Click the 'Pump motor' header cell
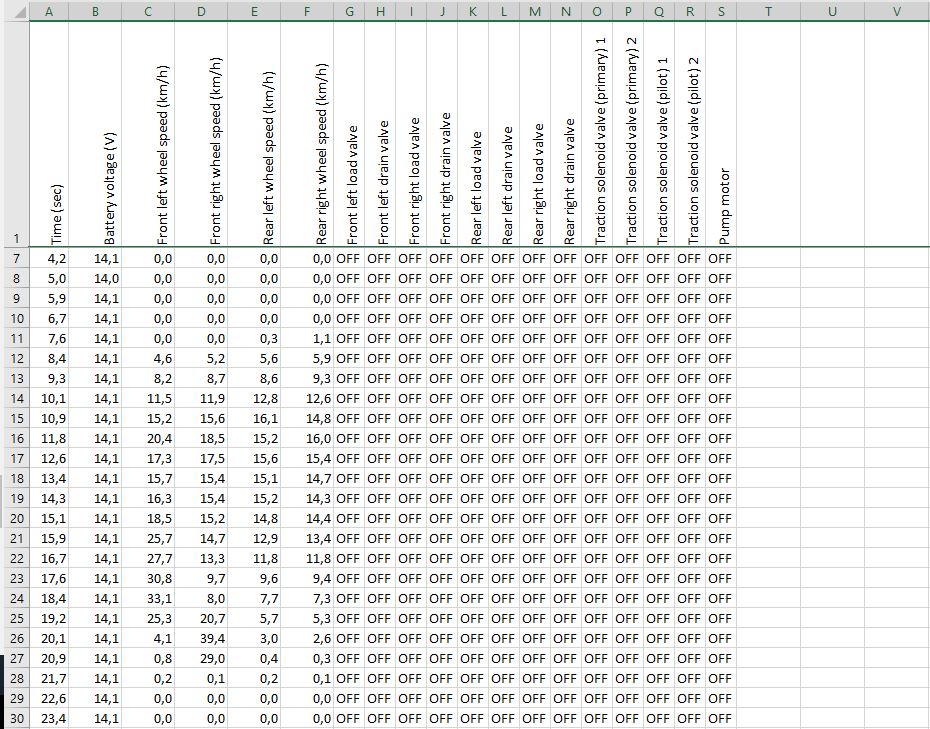 (x=721, y=134)
